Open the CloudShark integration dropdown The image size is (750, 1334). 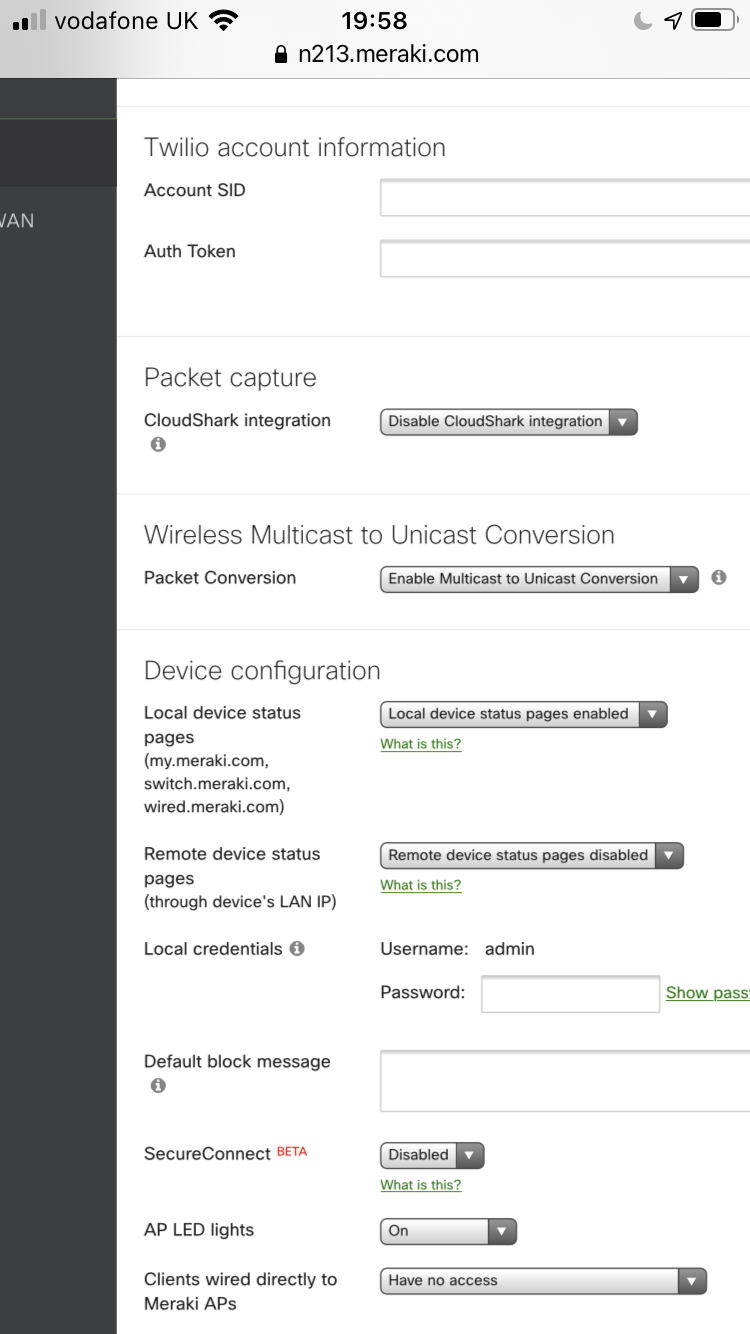(x=508, y=422)
